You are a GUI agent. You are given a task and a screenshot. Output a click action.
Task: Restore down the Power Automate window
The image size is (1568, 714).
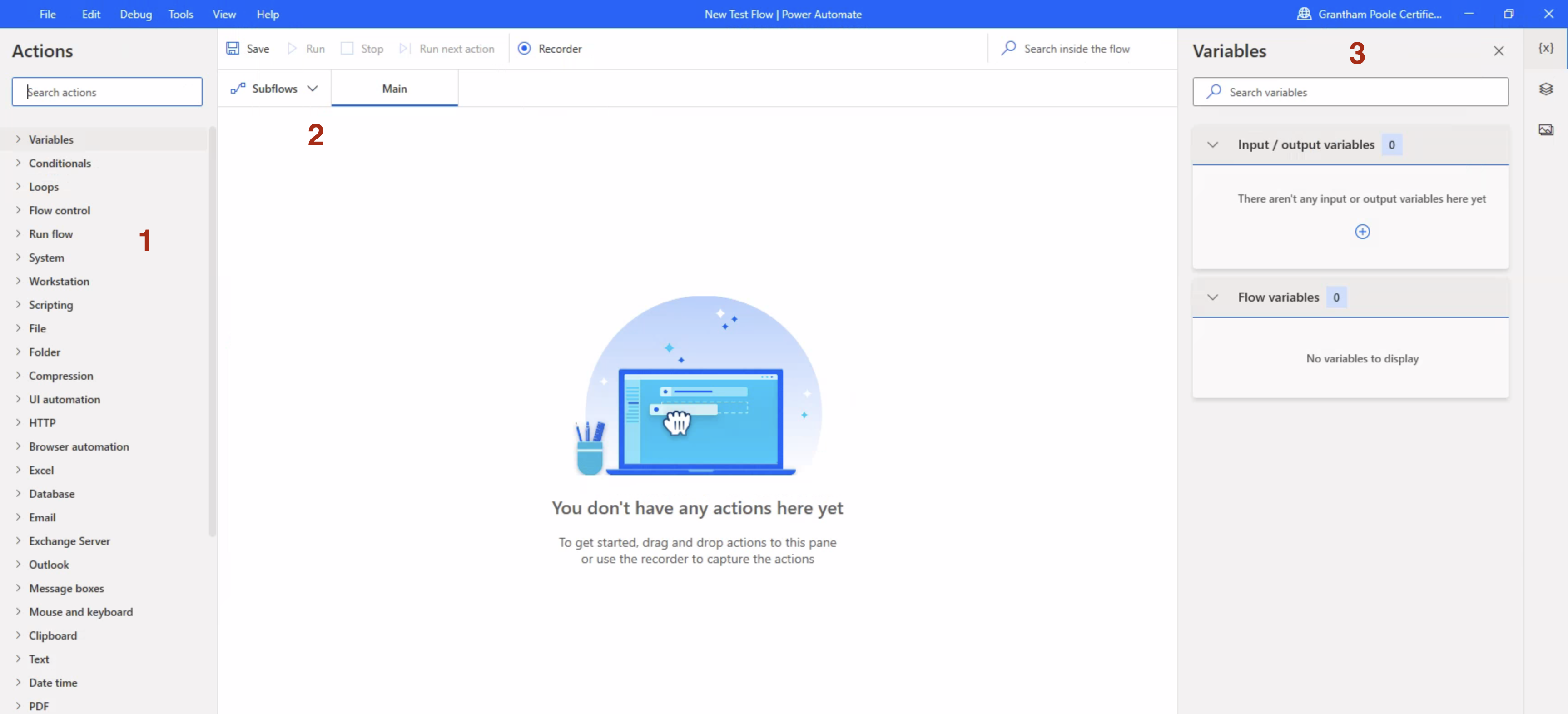(x=1508, y=14)
